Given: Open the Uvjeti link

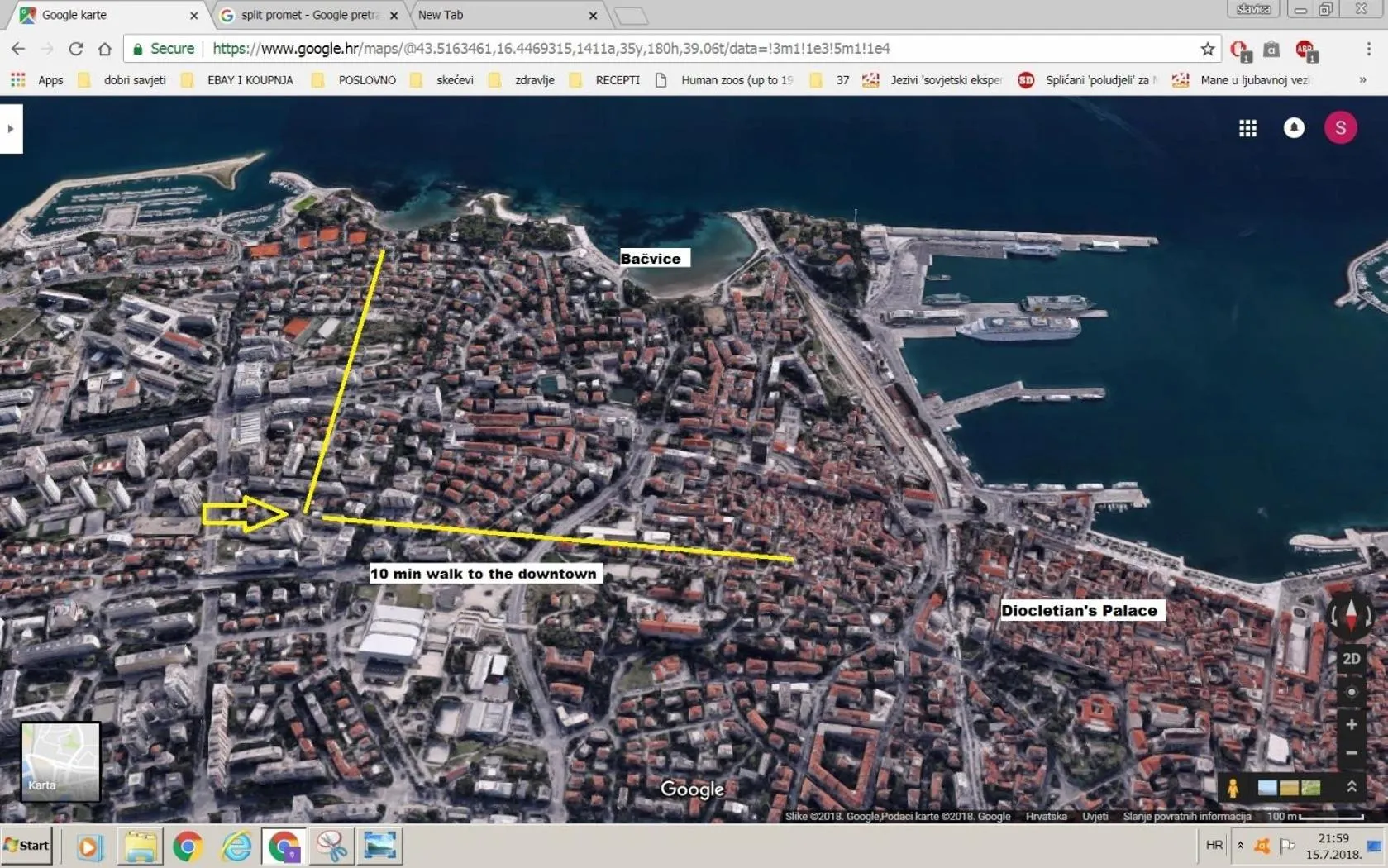Looking at the screenshot, I should (x=1095, y=816).
